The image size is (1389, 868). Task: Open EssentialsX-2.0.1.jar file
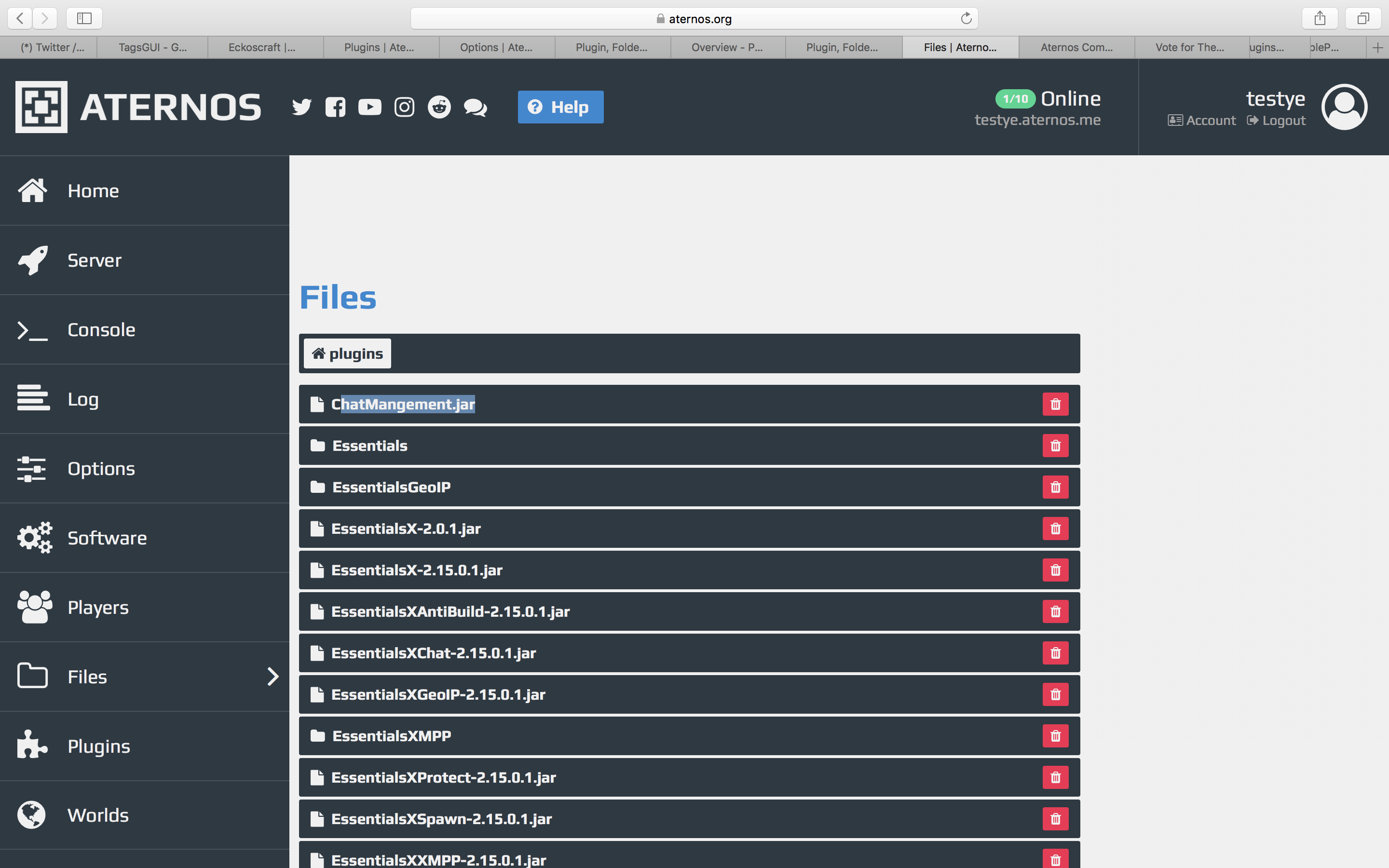[689, 528]
